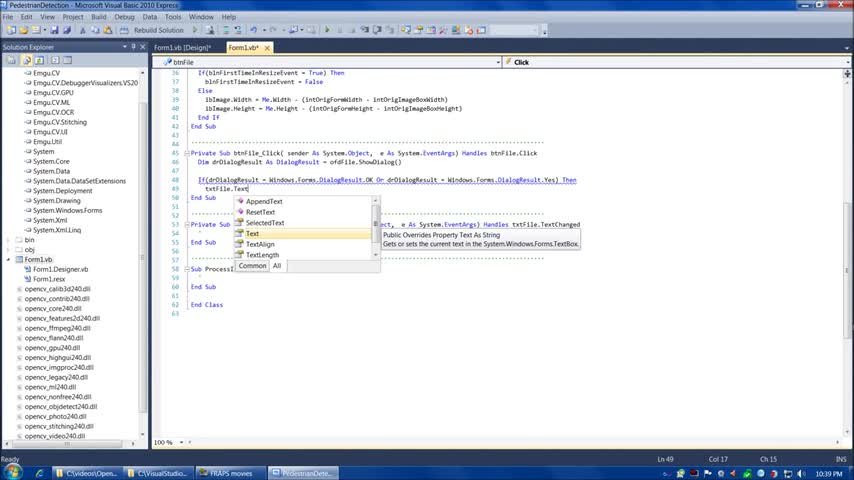Viewport: 854px width, 480px height.
Task: Click Solution Explorer View Code icon
Action: click(x=54, y=60)
